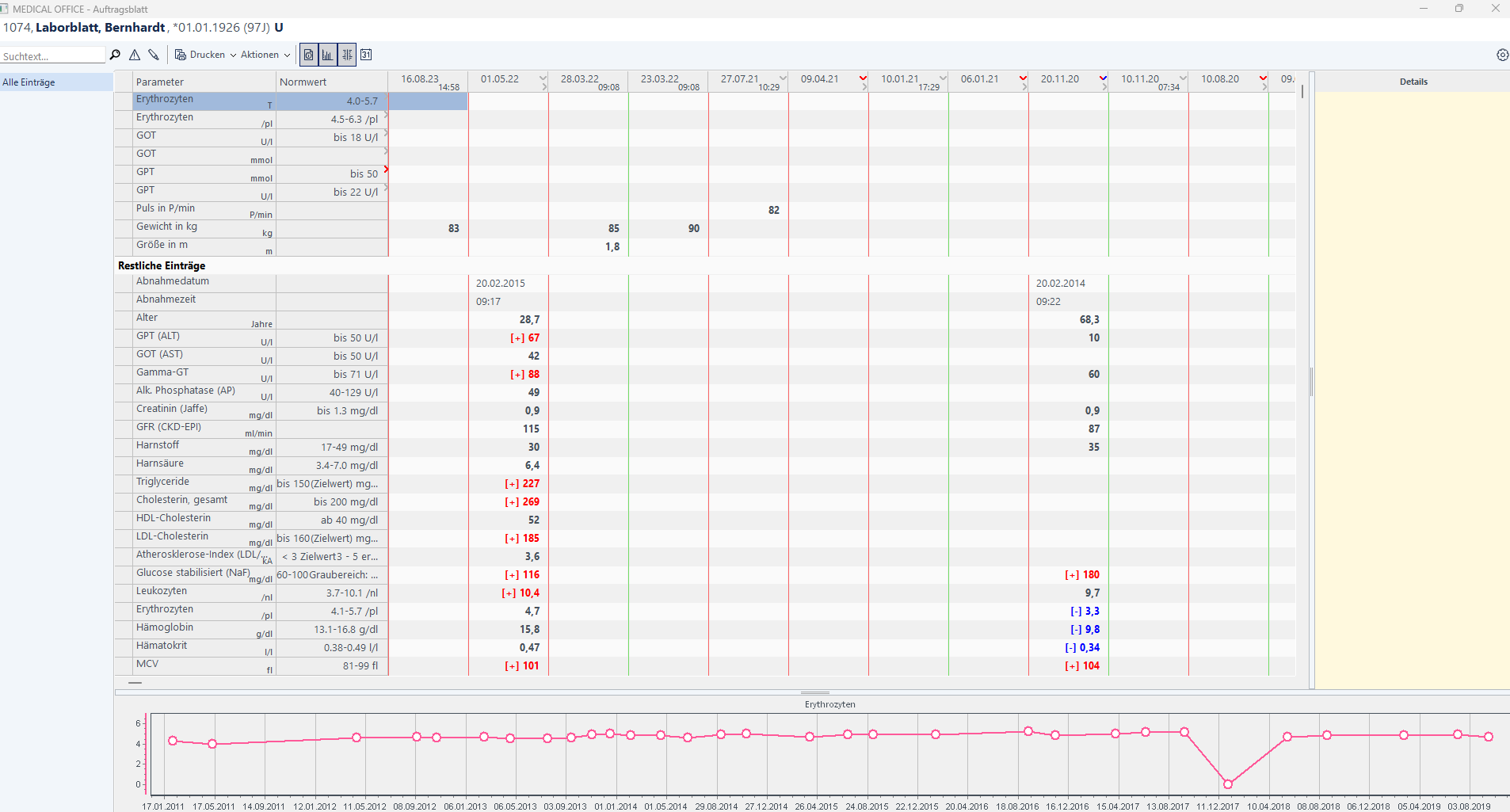This screenshot has height=812, width=1510.
Task: Toggle the column-split view button
Action: tap(347, 55)
